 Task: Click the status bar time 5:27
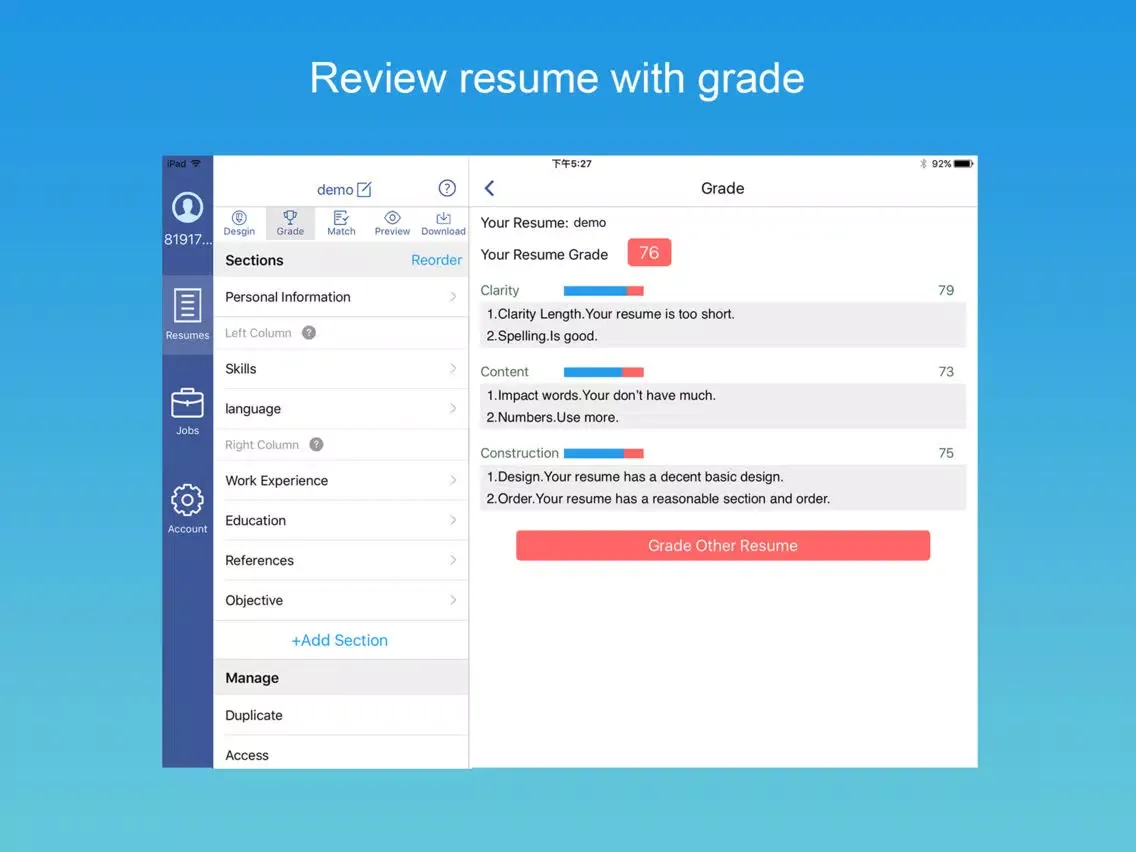click(x=572, y=164)
